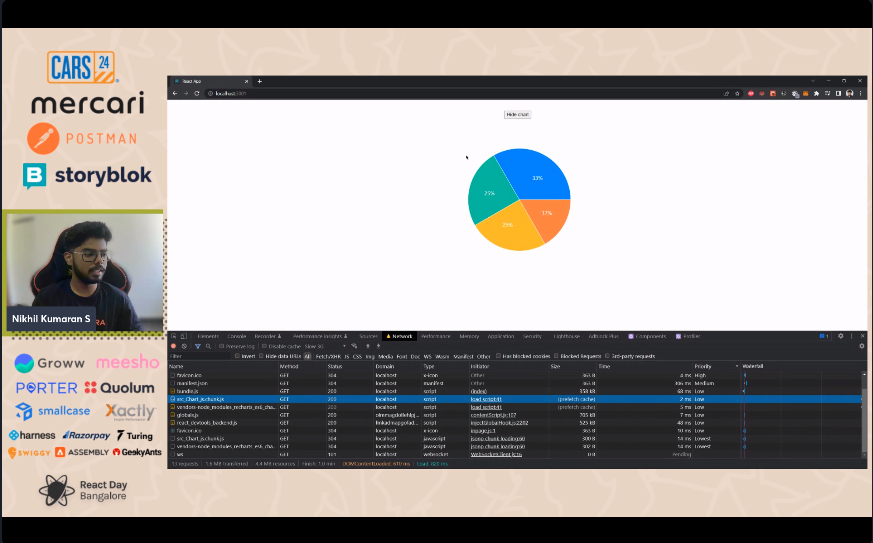Open contentScript.js initiator link
Viewport: 873px width, 543px height.
pos(493,415)
